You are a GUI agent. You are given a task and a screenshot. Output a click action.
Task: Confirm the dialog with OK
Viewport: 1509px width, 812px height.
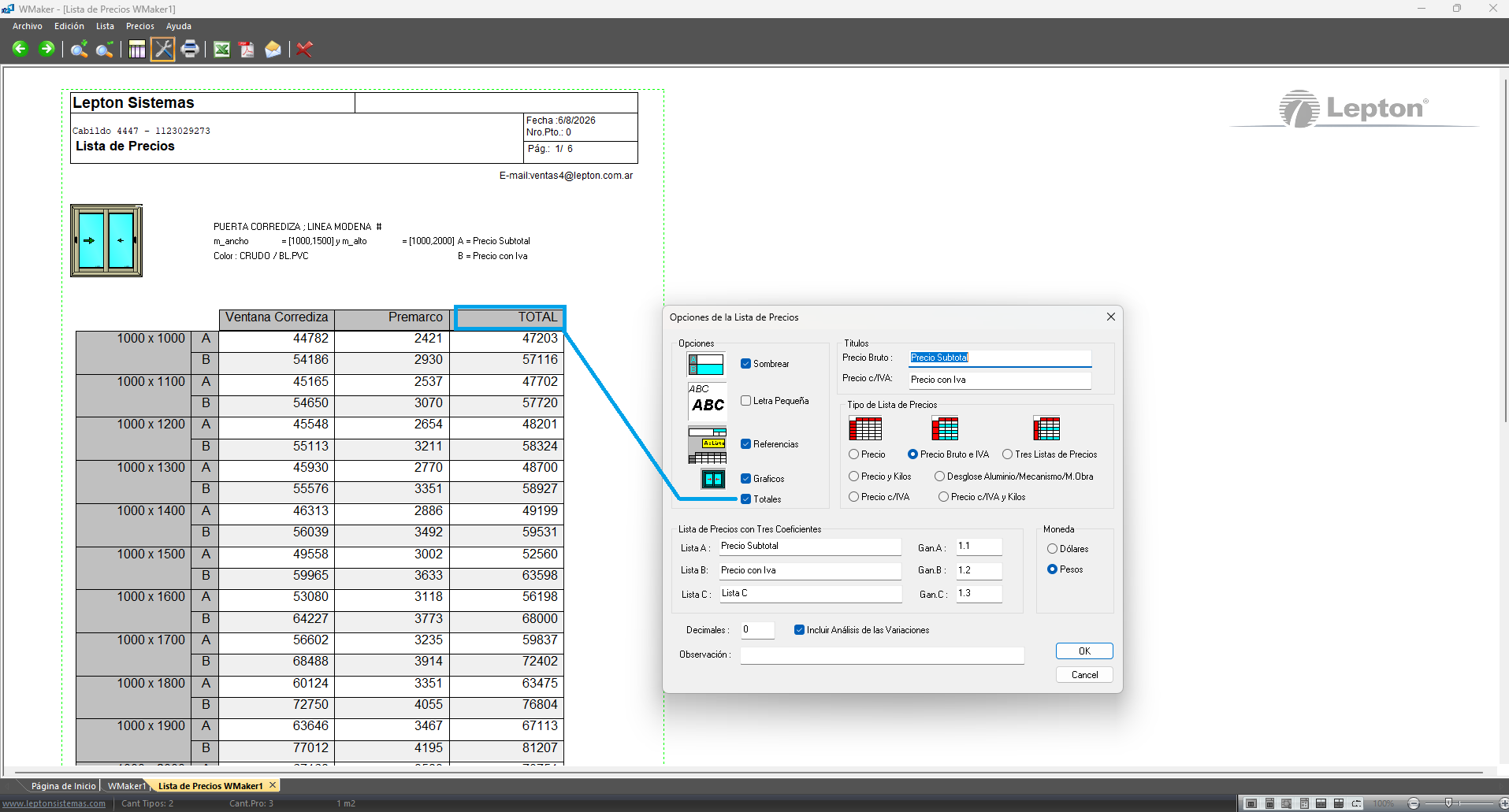click(x=1084, y=651)
